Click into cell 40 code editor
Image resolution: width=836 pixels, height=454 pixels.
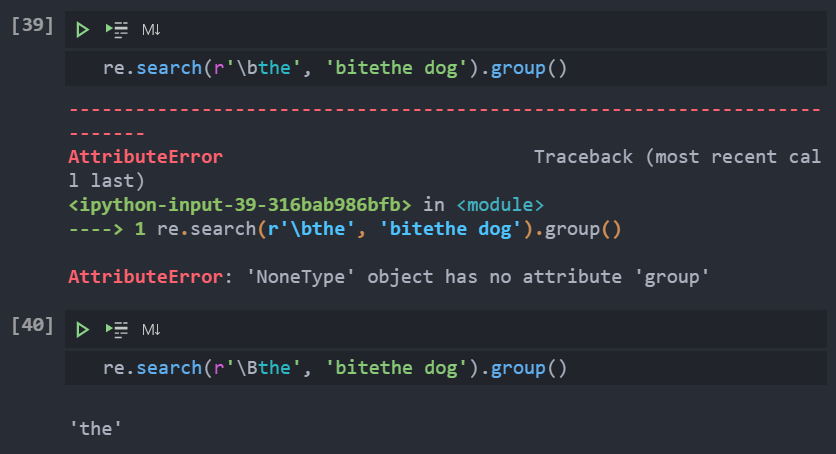446,368
